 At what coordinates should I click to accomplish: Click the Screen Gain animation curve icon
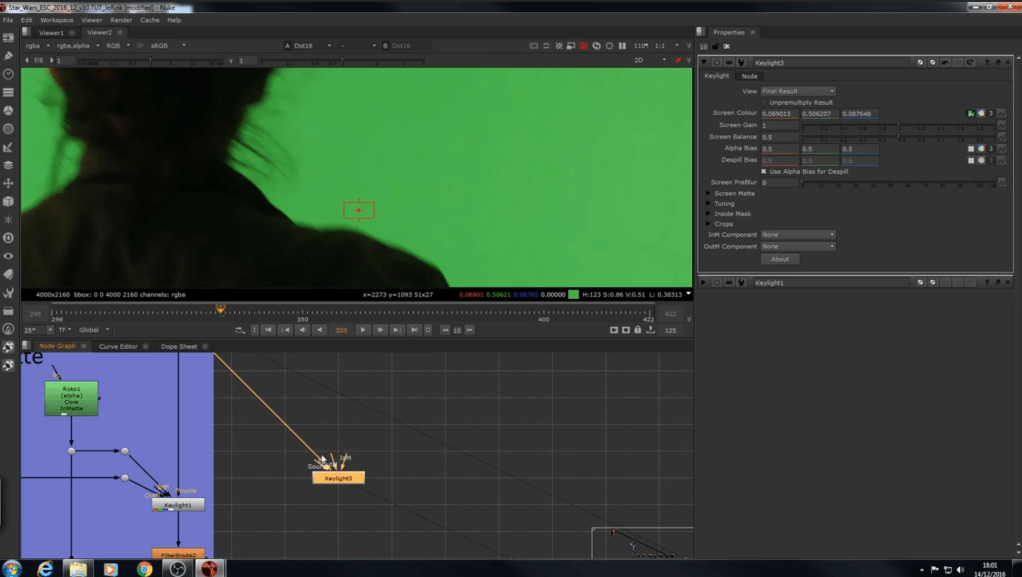[1002, 125]
